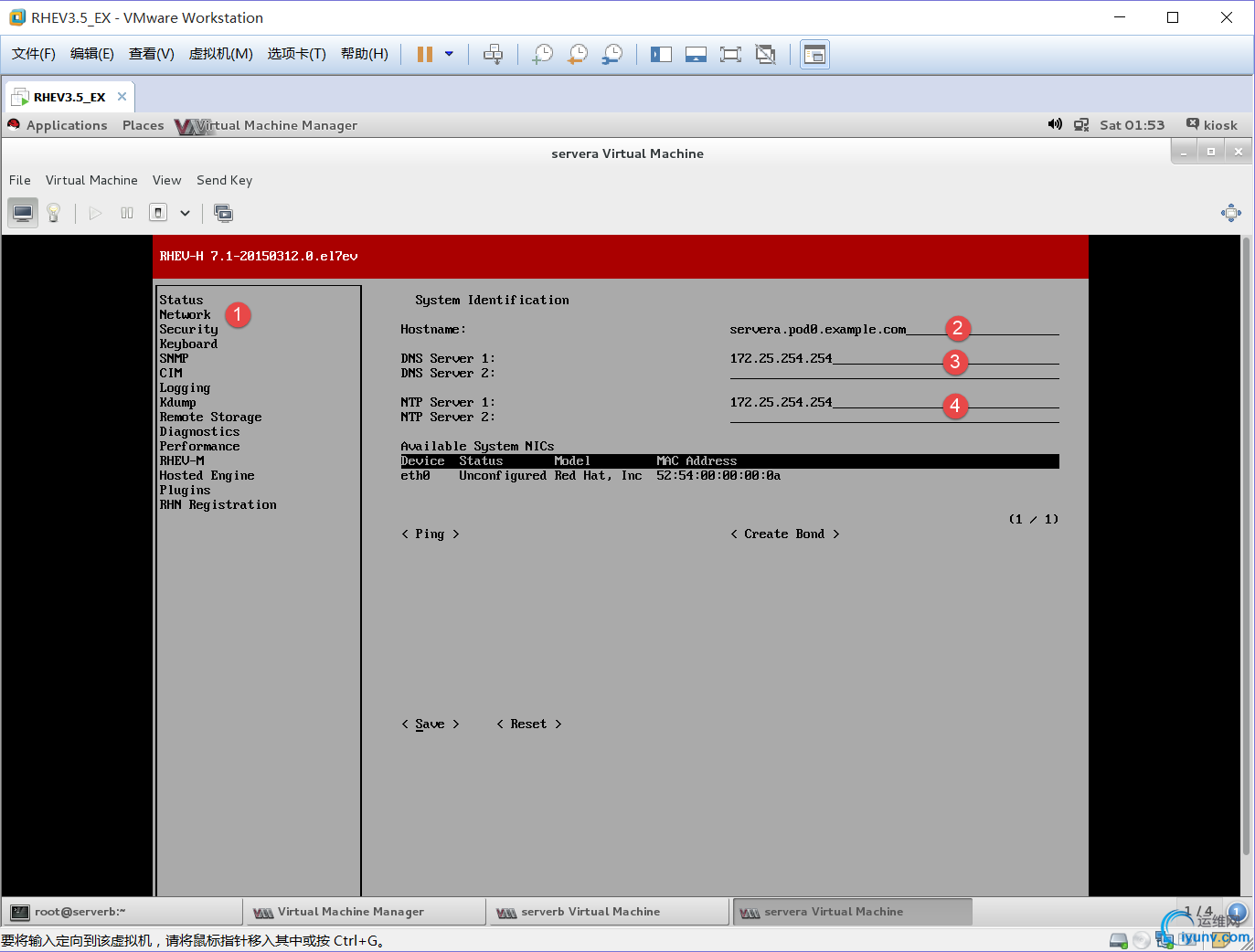
Task: Select SNMP in the RHEV-H menu
Action: click(x=174, y=358)
